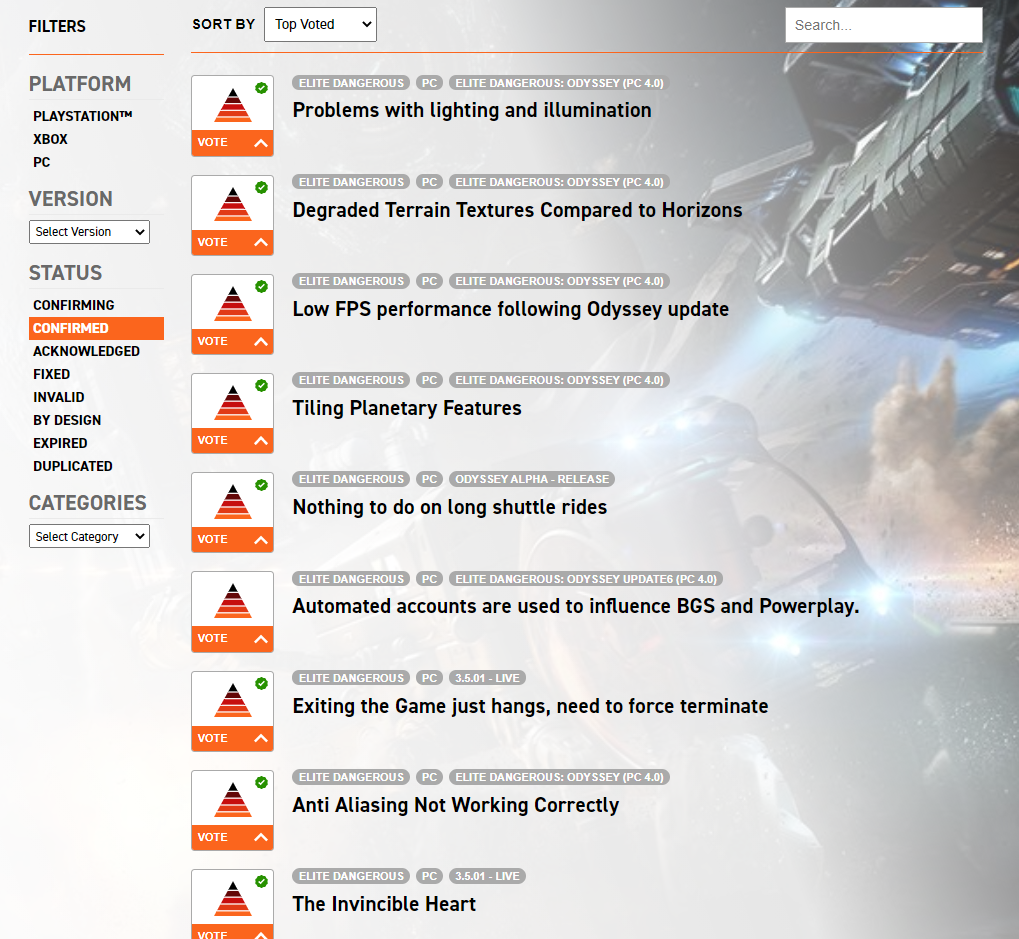This screenshot has width=1019, height=939.
Task: Click the pyramid icon for 'Low FPS performance'
Action: [x=233, y=303]
